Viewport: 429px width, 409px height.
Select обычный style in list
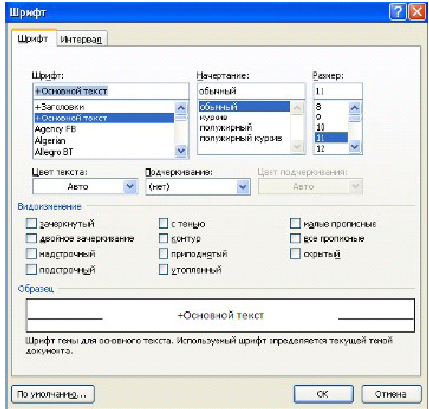[x=244, y=107]
